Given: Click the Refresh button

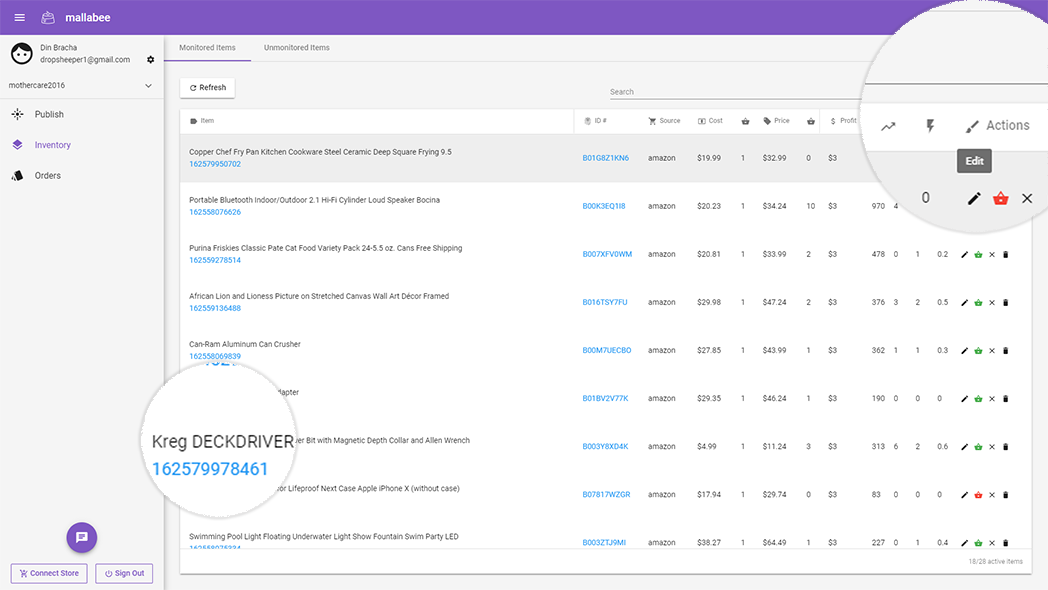Looking at the screenshot, I should click(x=207, y=88).
